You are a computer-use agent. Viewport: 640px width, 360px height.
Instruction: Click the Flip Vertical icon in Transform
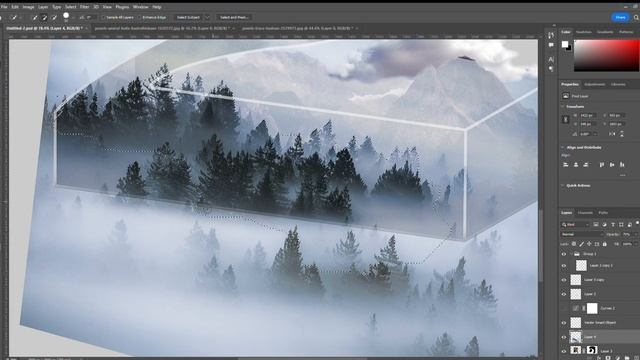tap(622, 134)
